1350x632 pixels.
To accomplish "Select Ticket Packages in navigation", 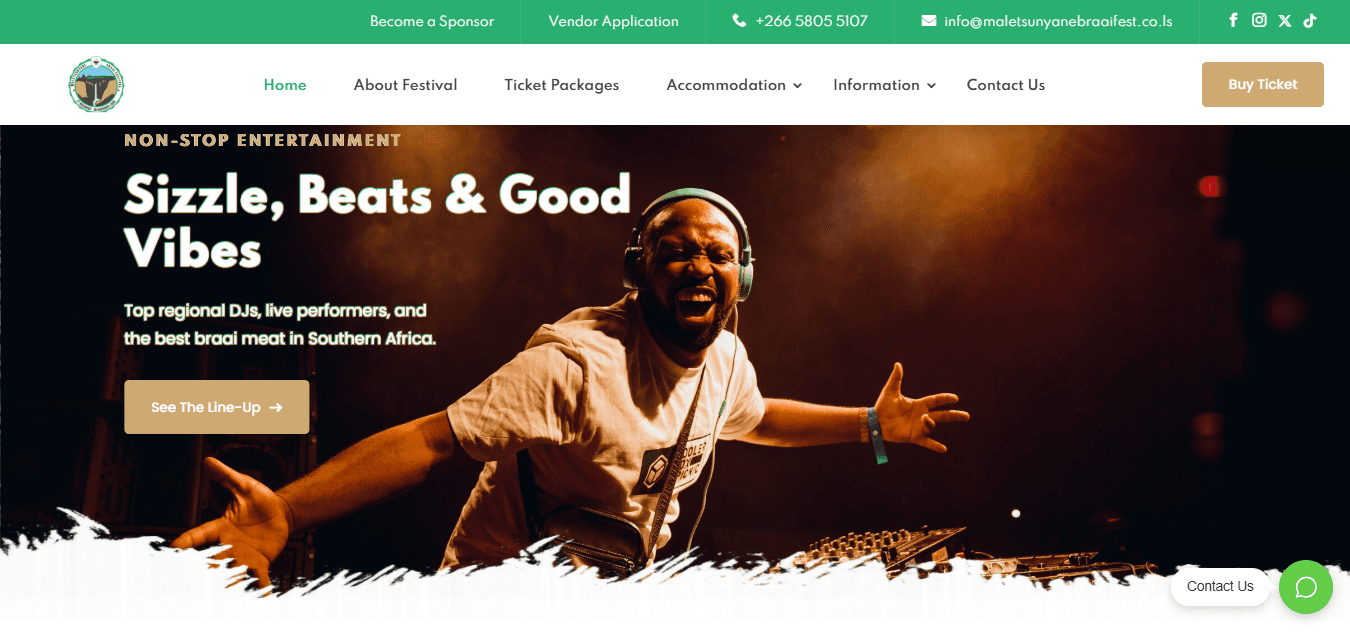I will 561,85.
